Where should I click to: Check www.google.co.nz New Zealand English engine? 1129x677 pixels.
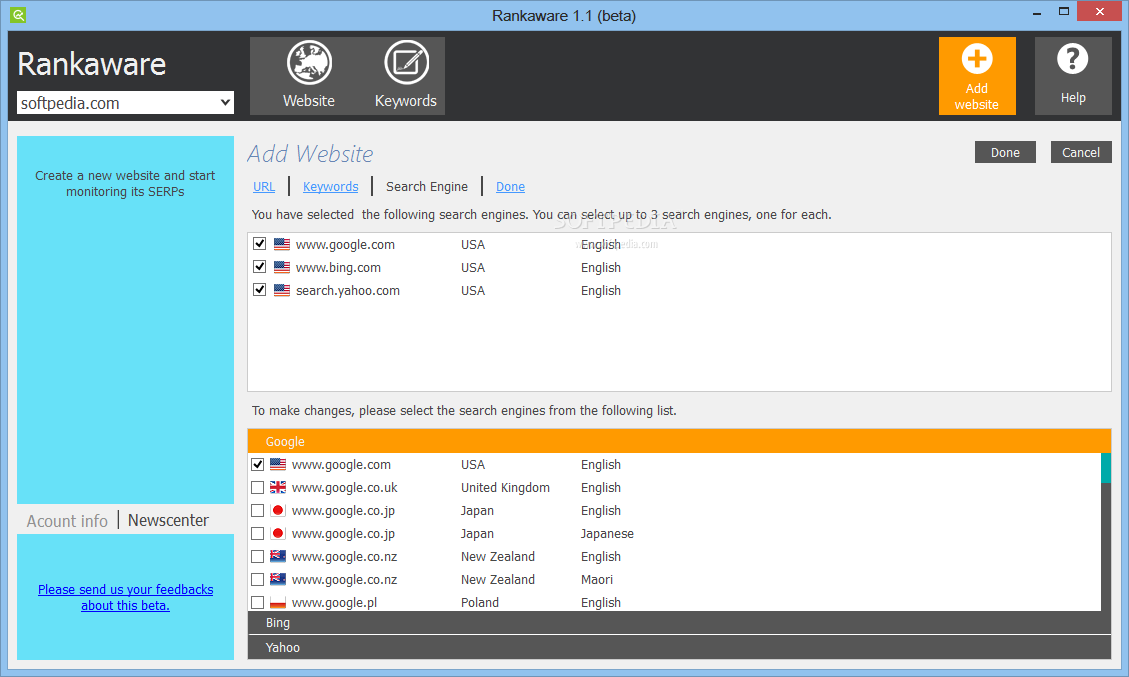tap(257, 557)
